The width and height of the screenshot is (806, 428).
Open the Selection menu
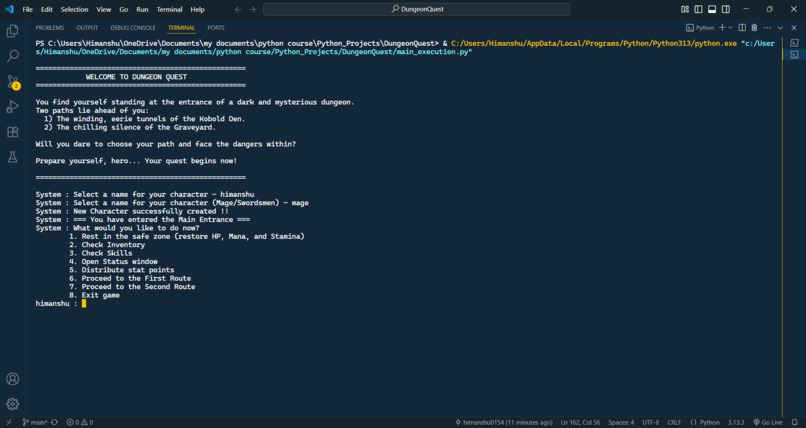(75, 9)
